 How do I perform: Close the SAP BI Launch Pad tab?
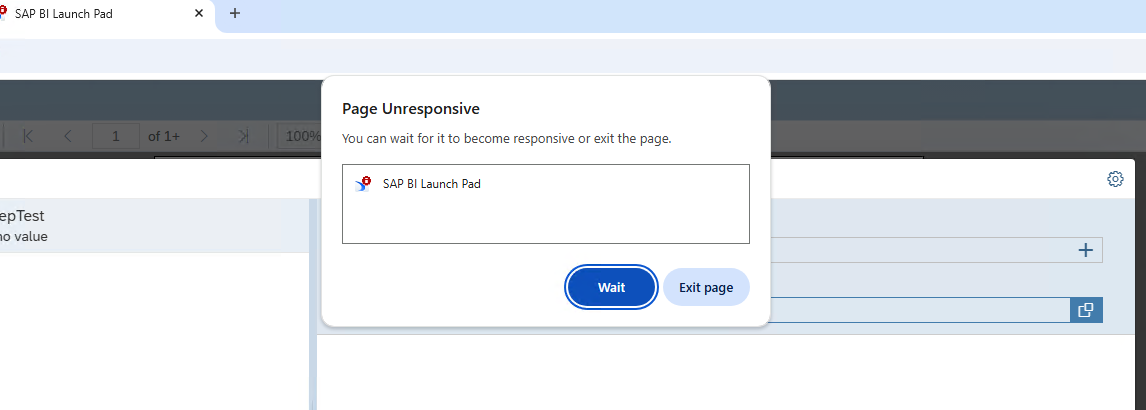point(199,13)
